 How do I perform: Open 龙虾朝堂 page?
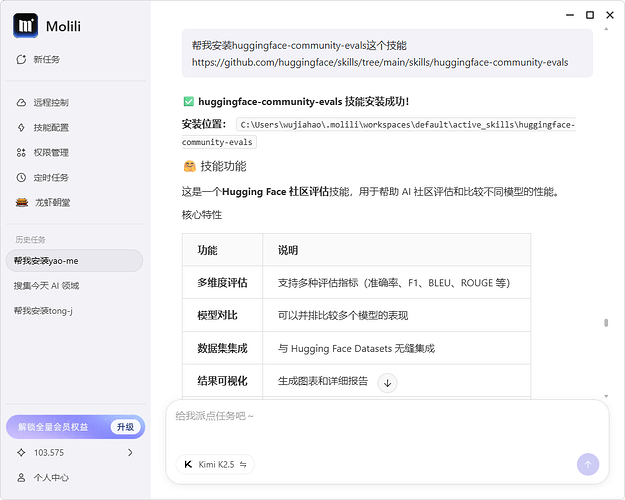52,203
